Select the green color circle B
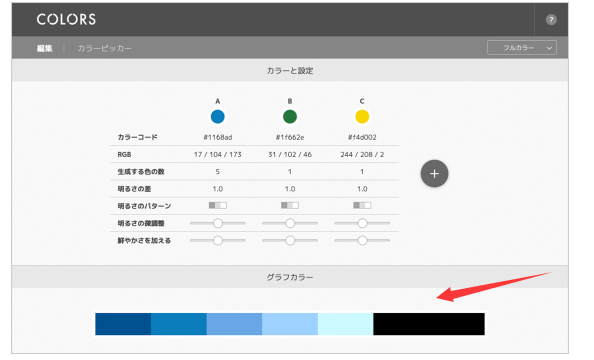Image resolution: width=594 pixels, height=360 pixels. 290,117
